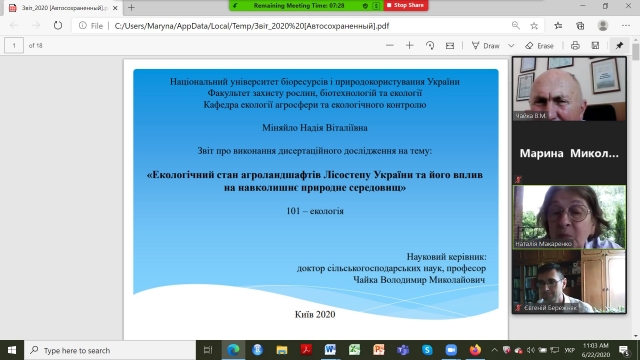Open a new browser tab
Image resolution: width=640 pixels, height=360 pixels.
(x=131, y=7)
